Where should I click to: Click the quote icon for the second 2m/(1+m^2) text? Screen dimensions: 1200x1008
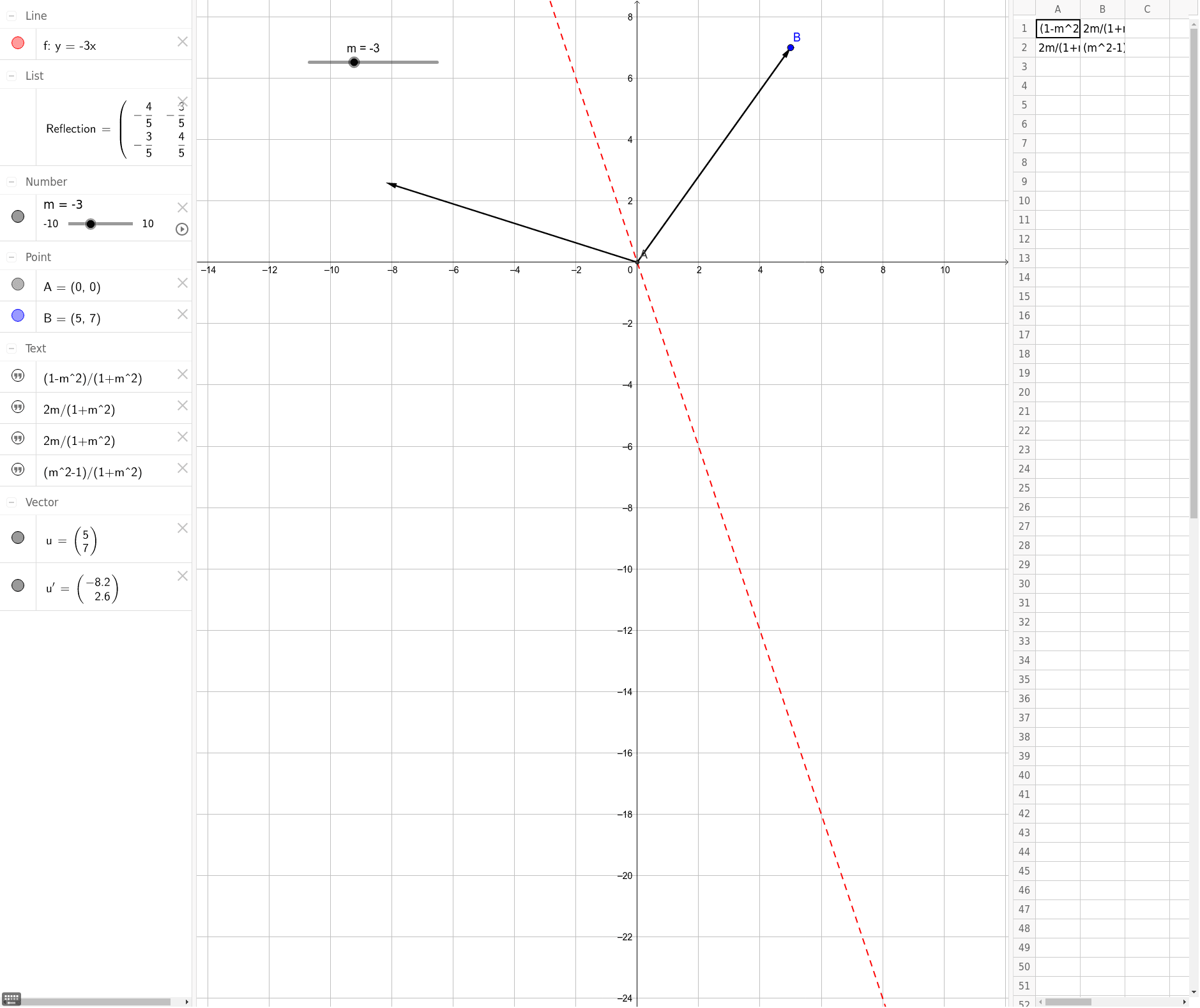click(x=17, y=439)
